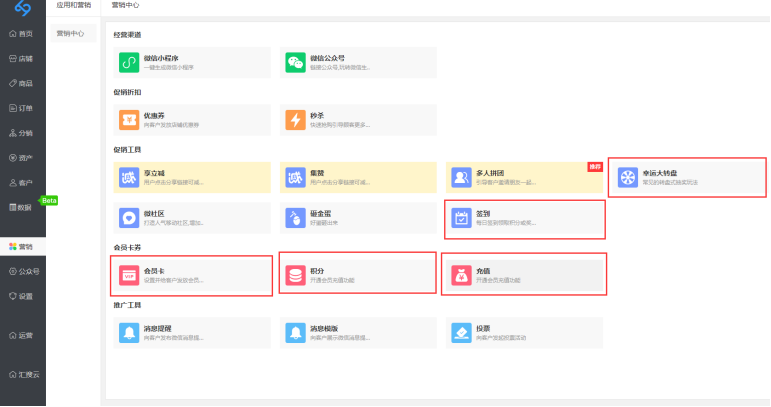Viewport: 771px width, 407px height.
Task: Open the 消息提醒 bell icon
Action: click(129, 332)
